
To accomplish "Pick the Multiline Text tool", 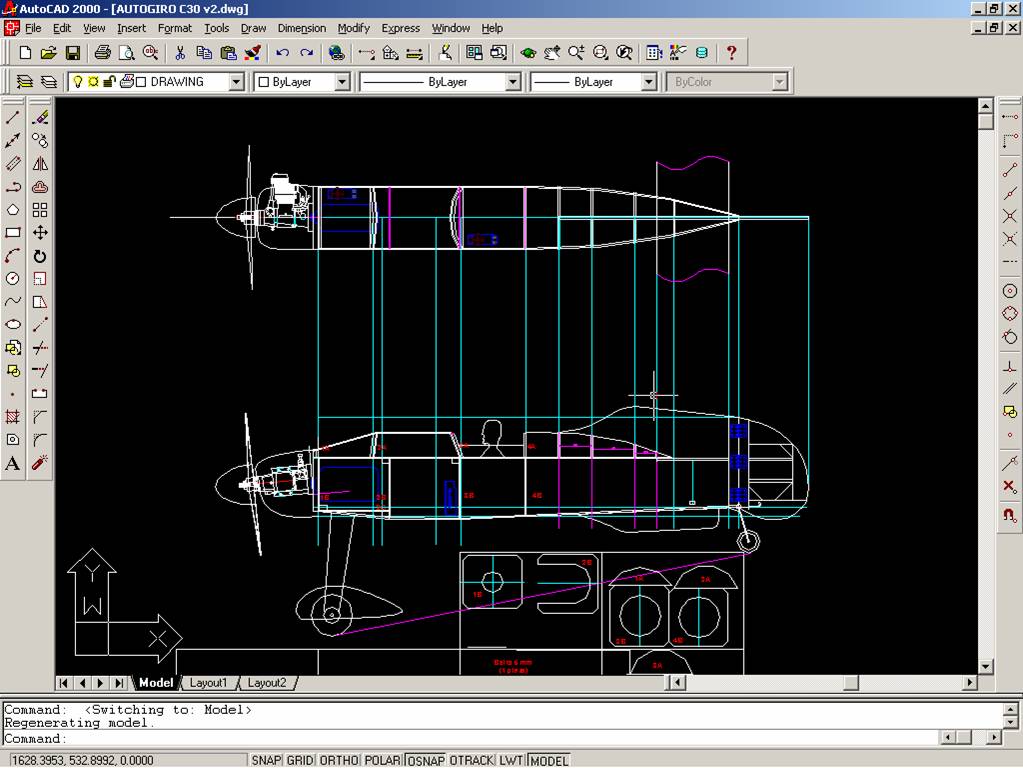I will 13,463.
